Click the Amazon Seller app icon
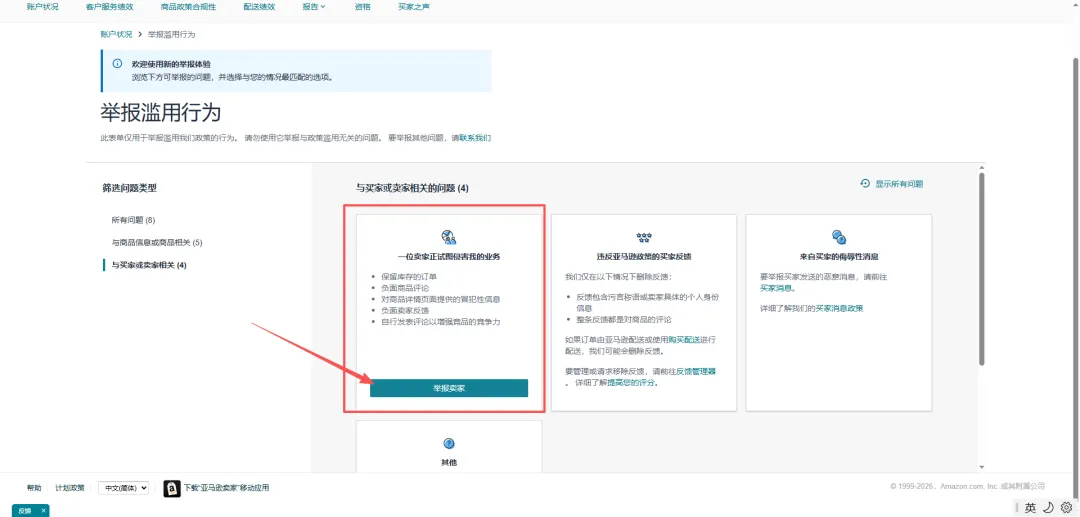Screen dimensions: 1080x517 (172, 488)
